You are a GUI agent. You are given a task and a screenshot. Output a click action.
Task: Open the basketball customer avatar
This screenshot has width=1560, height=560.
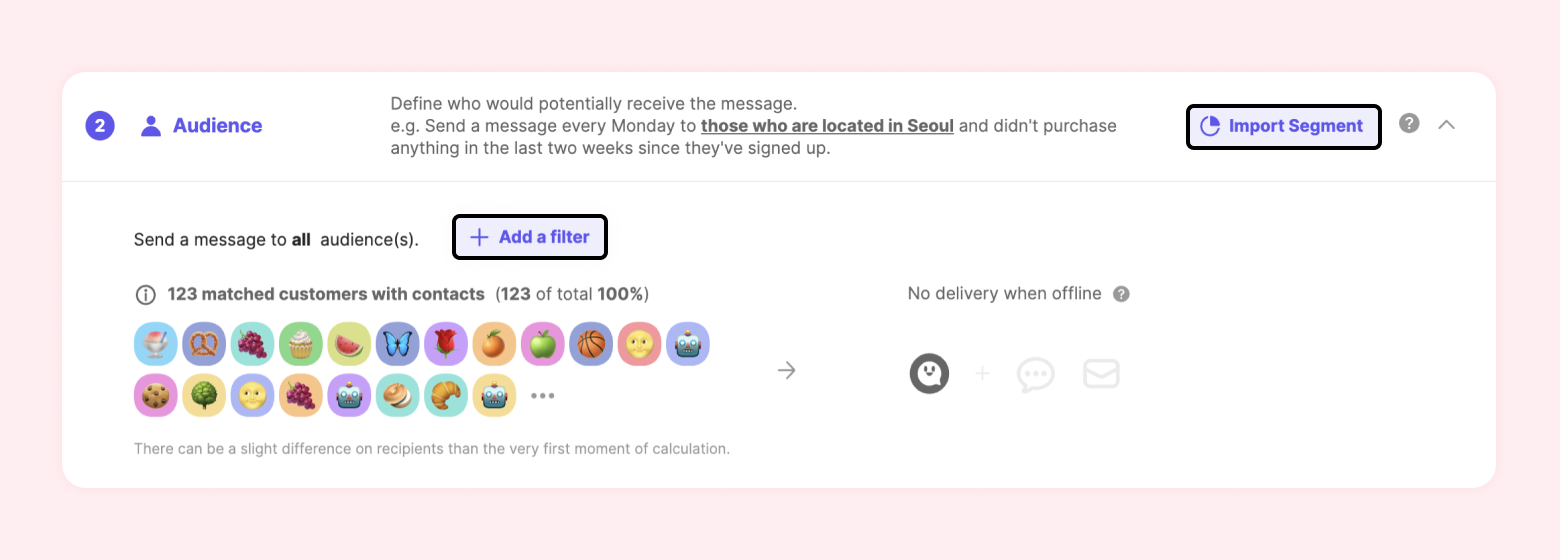[591, 344]
